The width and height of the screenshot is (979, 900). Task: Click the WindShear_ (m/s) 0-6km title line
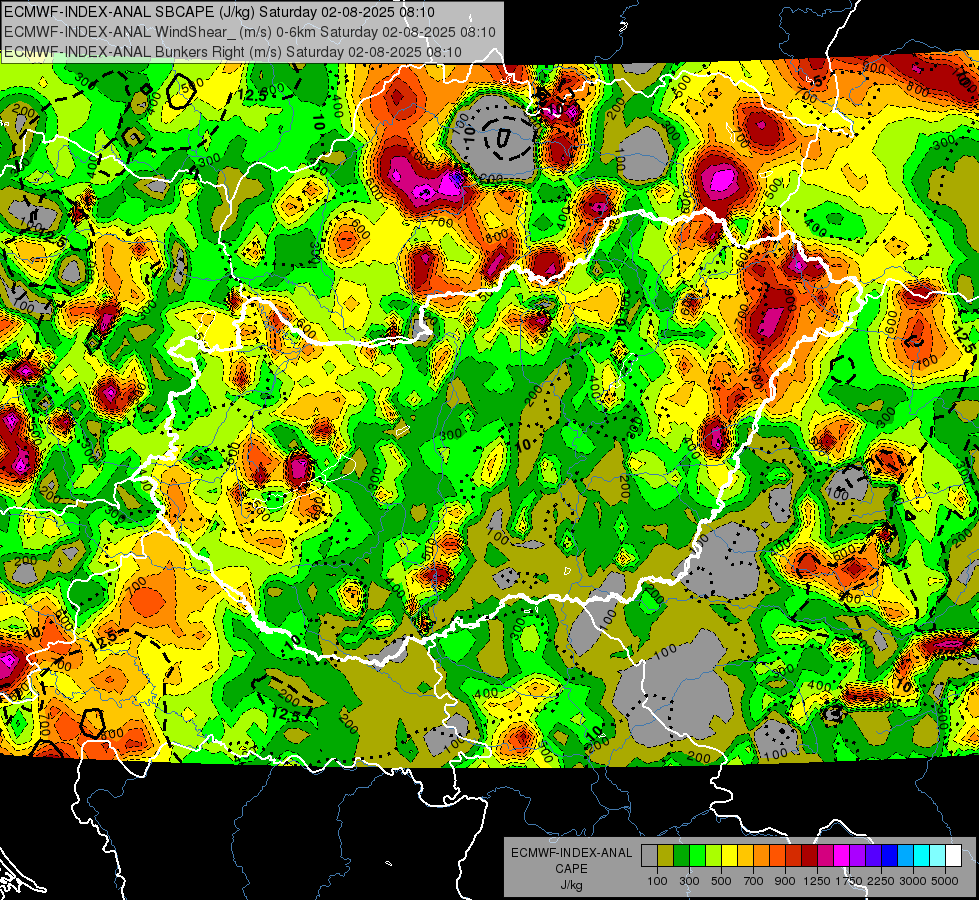[x=250, y=32]
